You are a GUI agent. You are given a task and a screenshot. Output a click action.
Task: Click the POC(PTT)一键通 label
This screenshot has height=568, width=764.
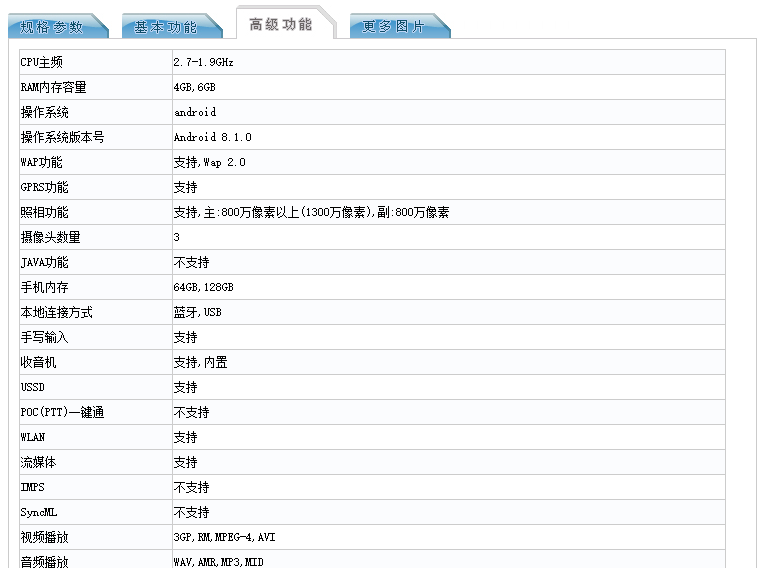[62, 413]
